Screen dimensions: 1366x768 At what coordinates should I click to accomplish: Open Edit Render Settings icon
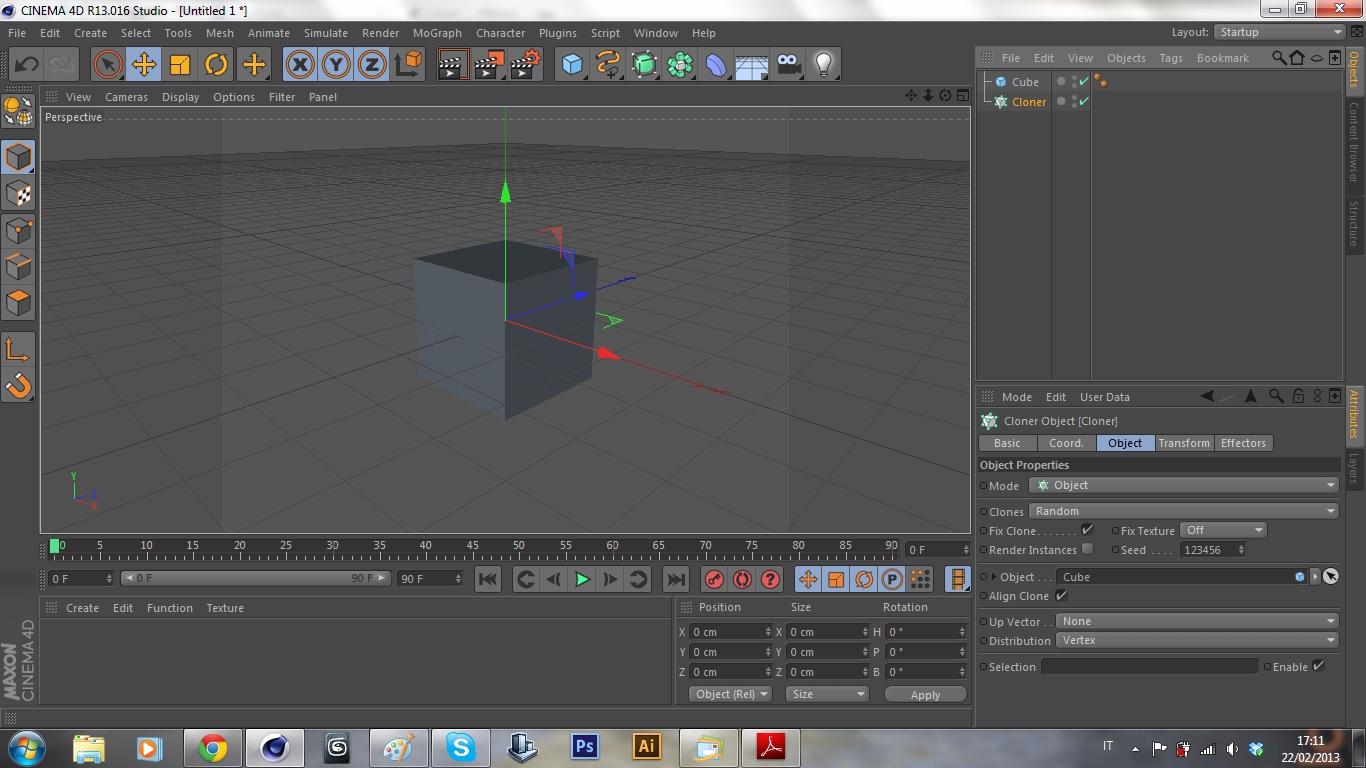(x=525, y=65)
